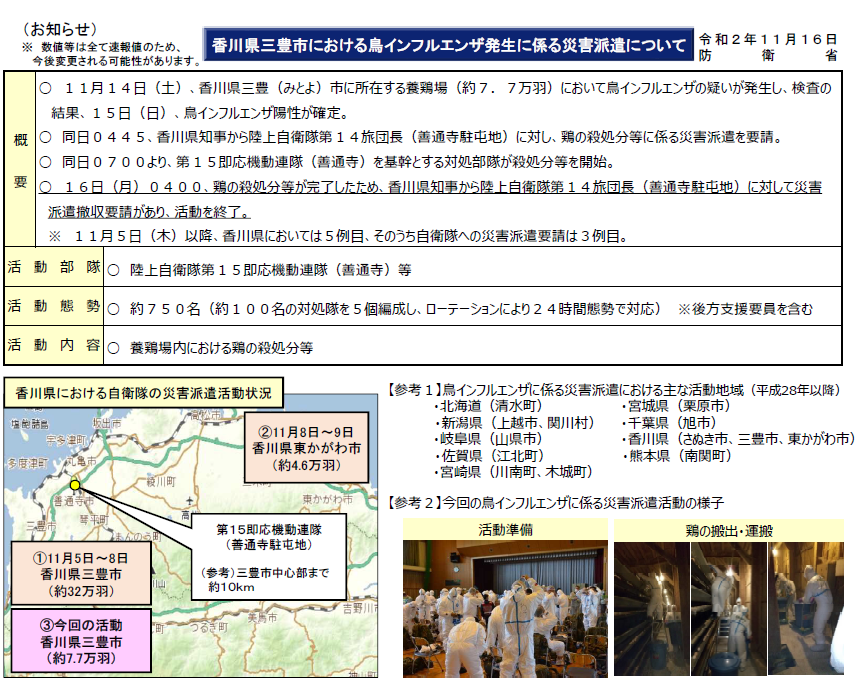Screen dimensions: 859x681
Task: Click the yellow dot marker on the map
Action: (x=75, y=485)
